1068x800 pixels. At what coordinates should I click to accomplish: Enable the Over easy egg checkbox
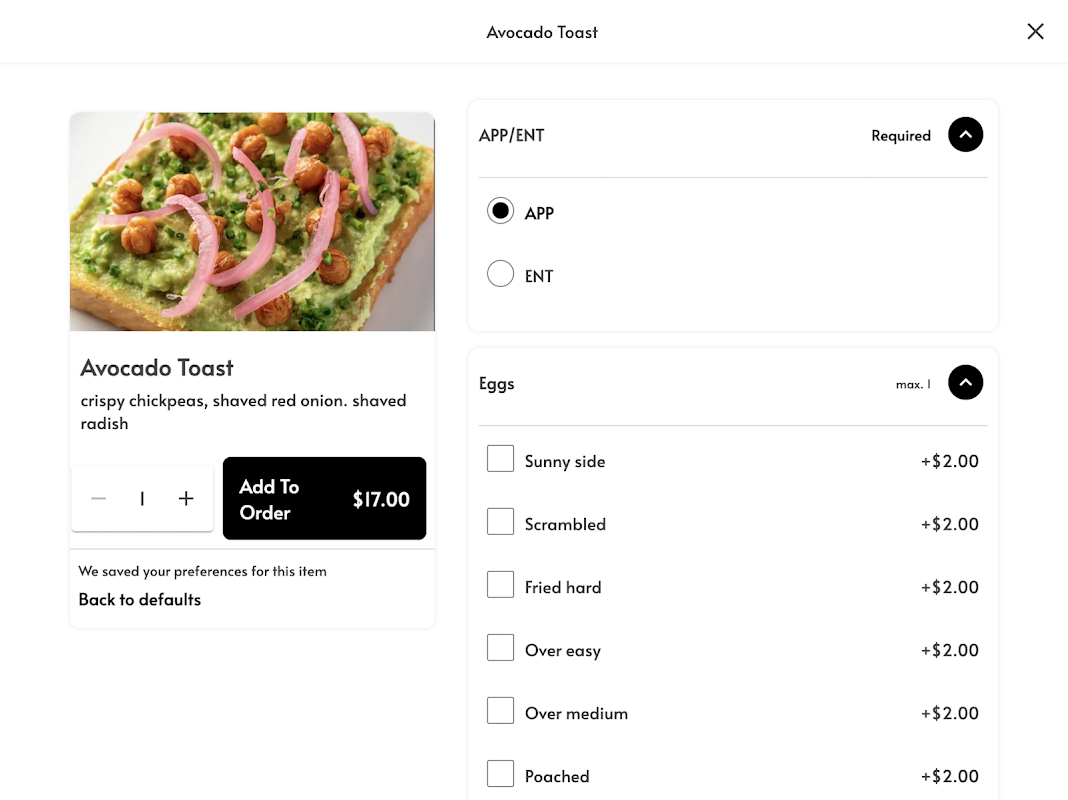click(500, 648)
